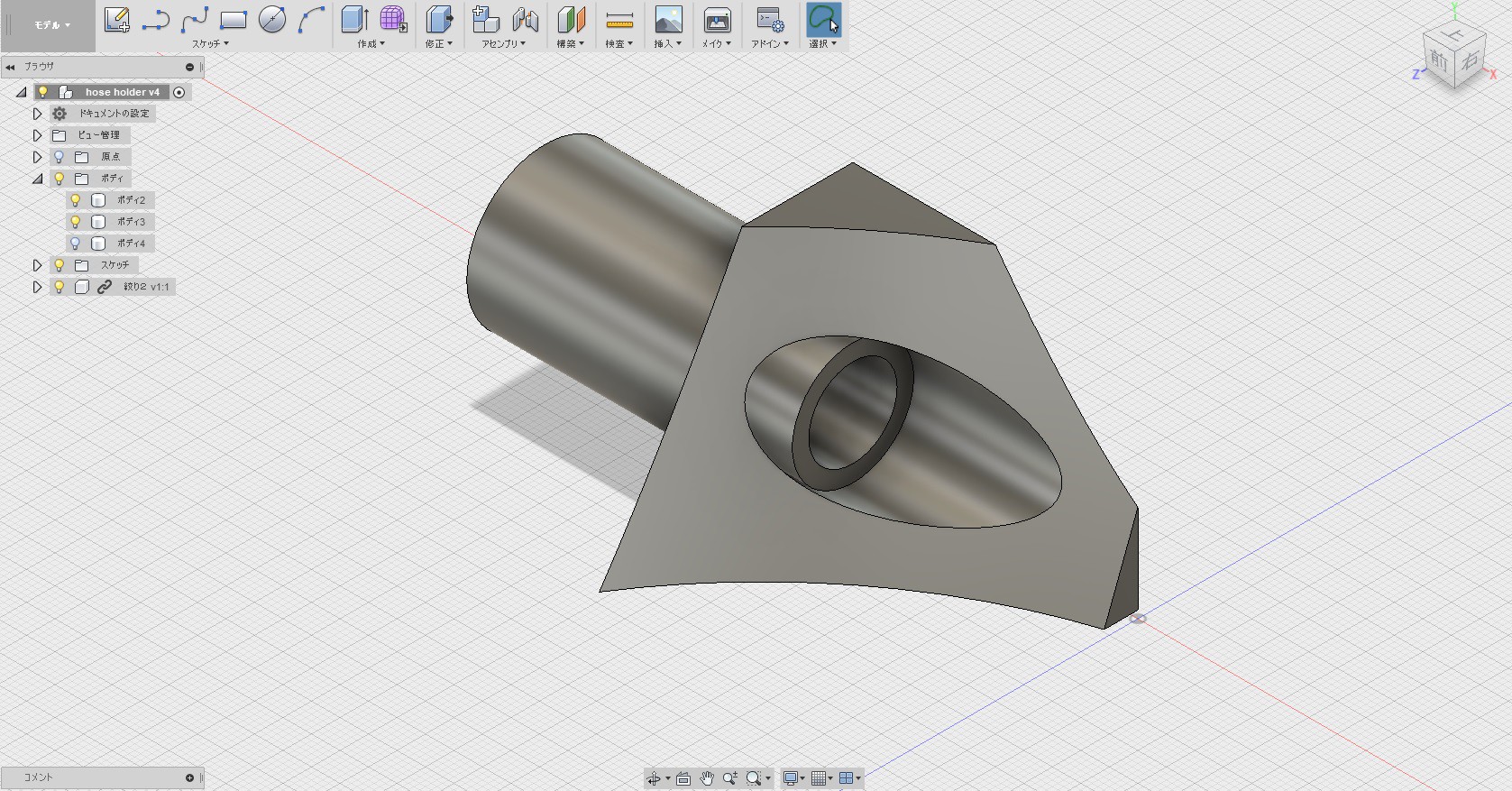The height and width of the screenshot is (791, 1512).
Task: Open the 作成 toolbar menu
Action: tap(371, 43)
